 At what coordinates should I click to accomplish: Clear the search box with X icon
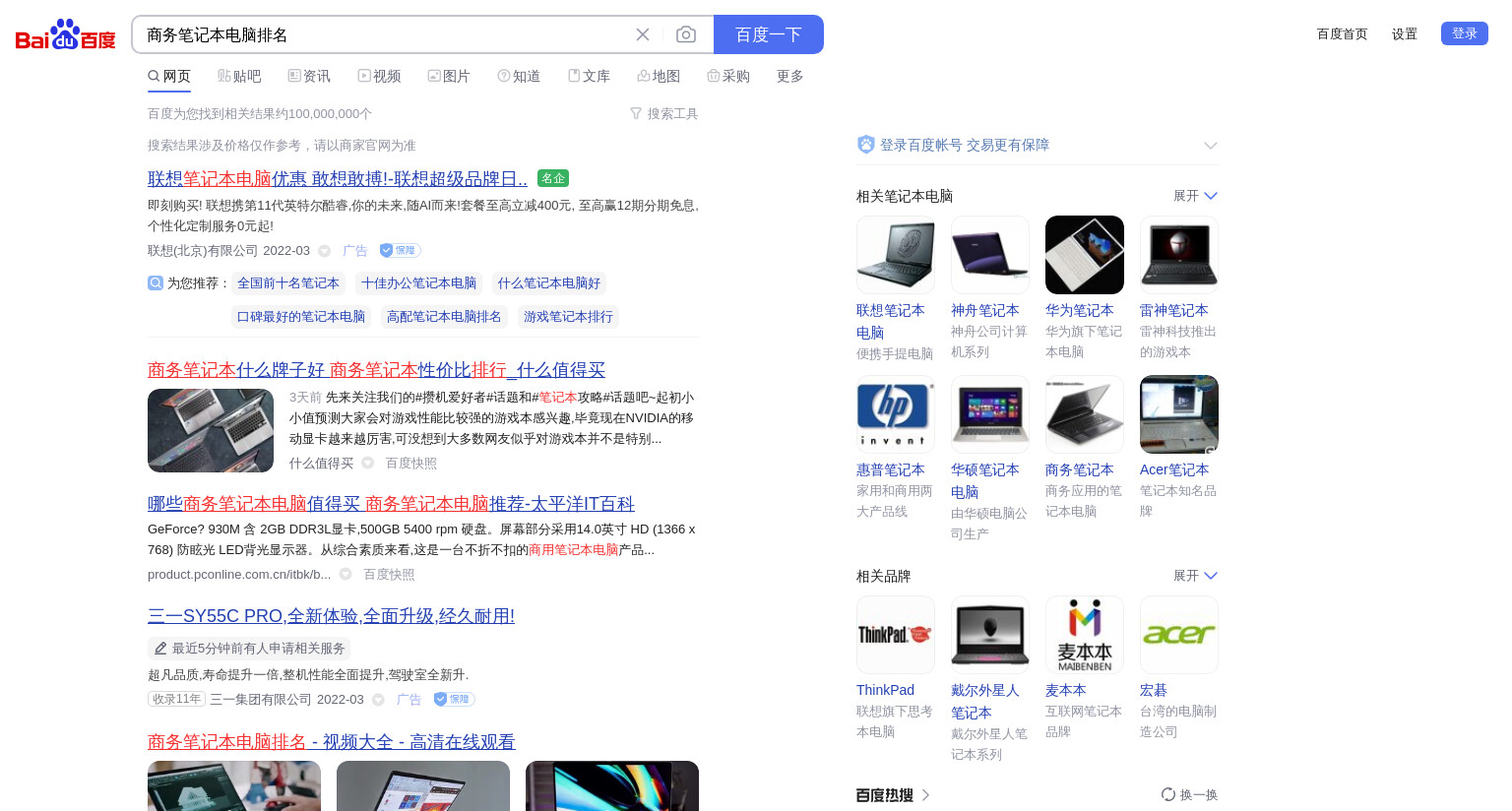point(643,34)
